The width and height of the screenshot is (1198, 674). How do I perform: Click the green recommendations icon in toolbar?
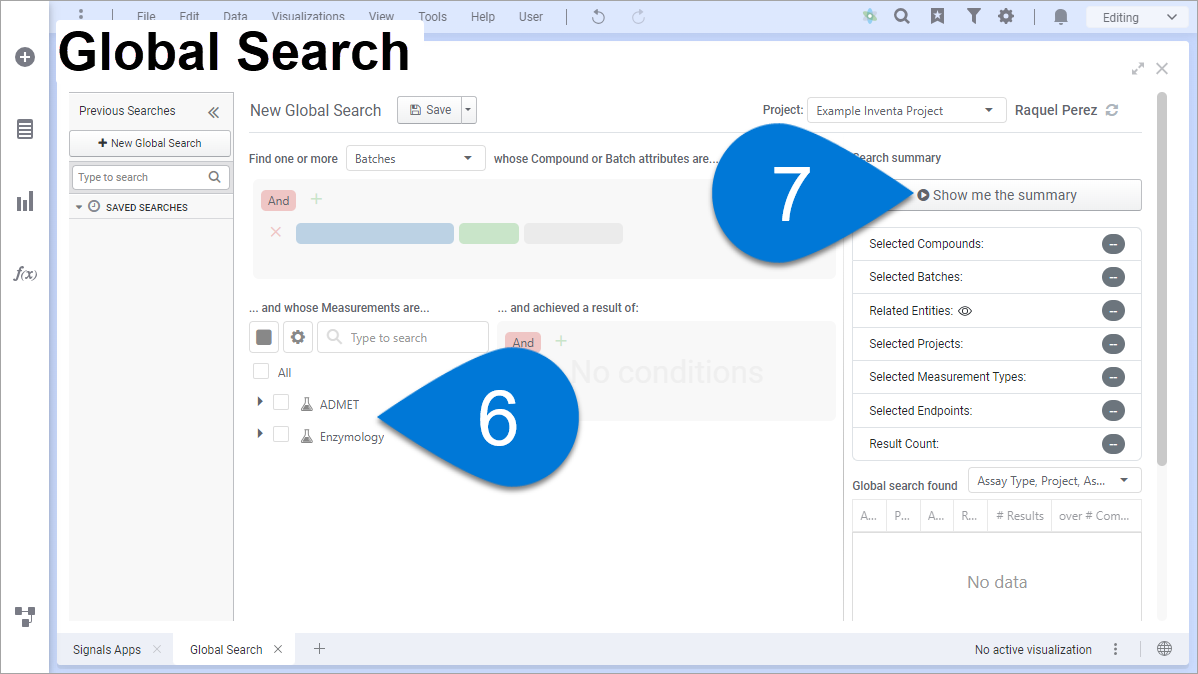[x=869, y=16]
